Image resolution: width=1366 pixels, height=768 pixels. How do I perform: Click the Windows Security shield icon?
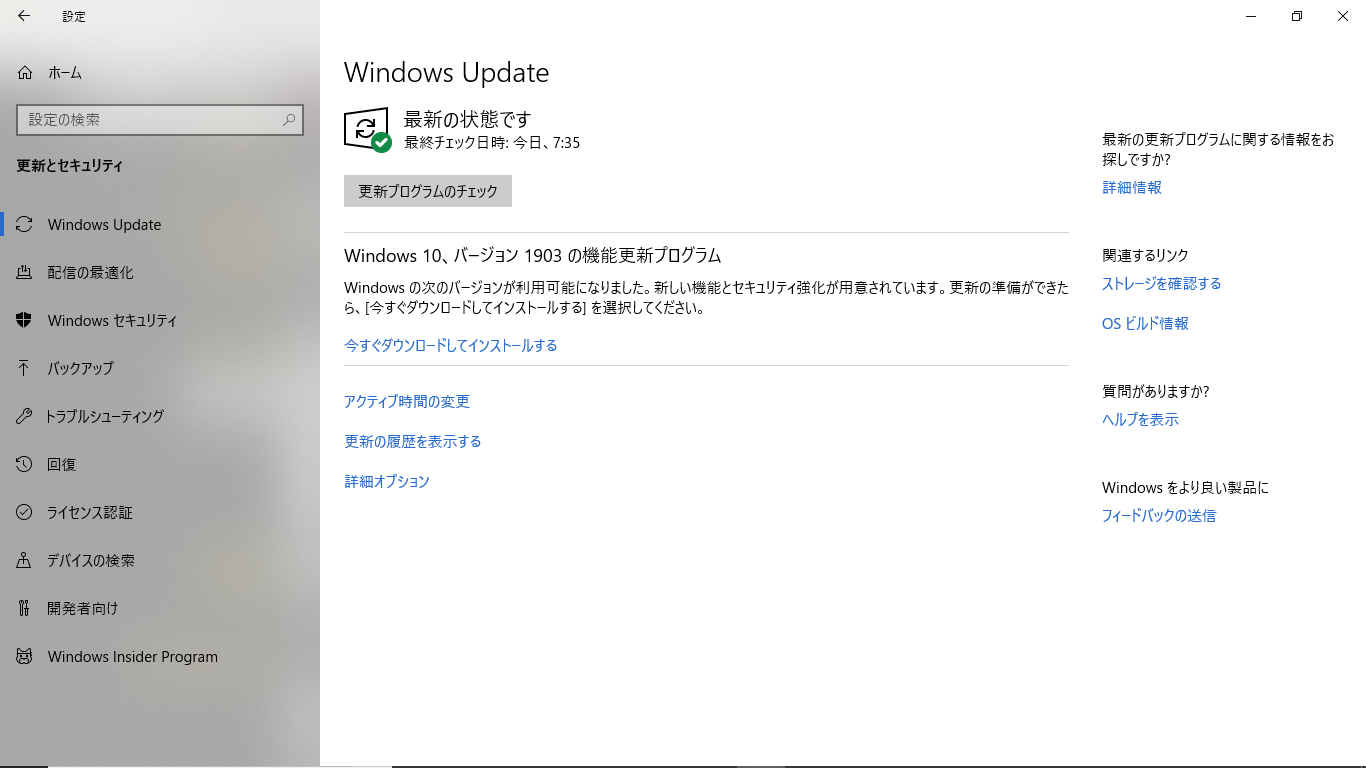pyautogui.click(x=25, y=320)
